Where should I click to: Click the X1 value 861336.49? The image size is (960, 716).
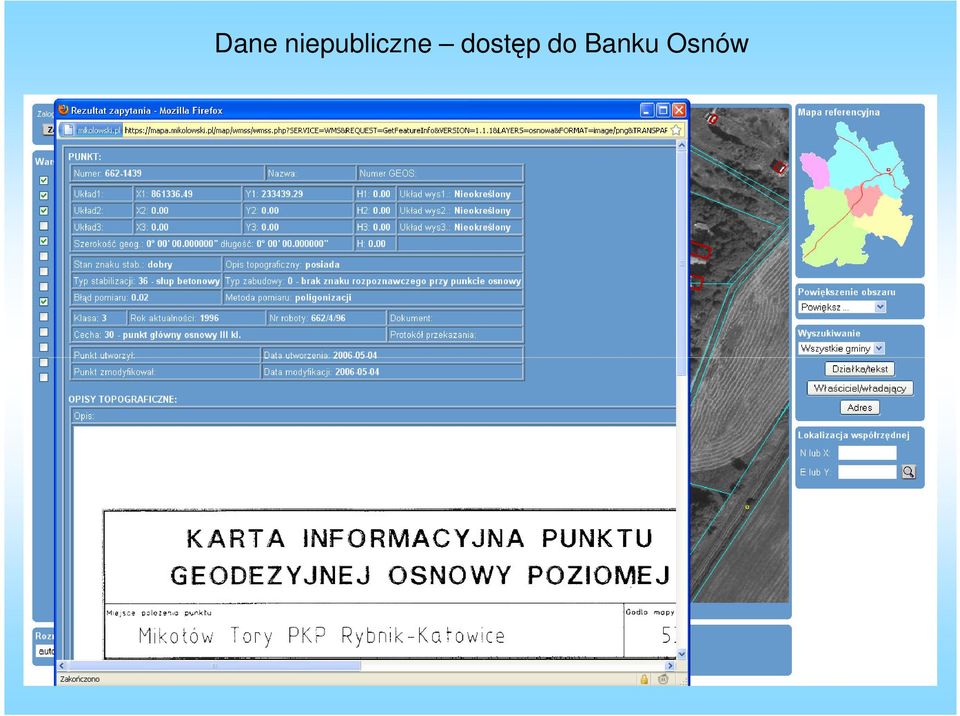click(172, 194)
